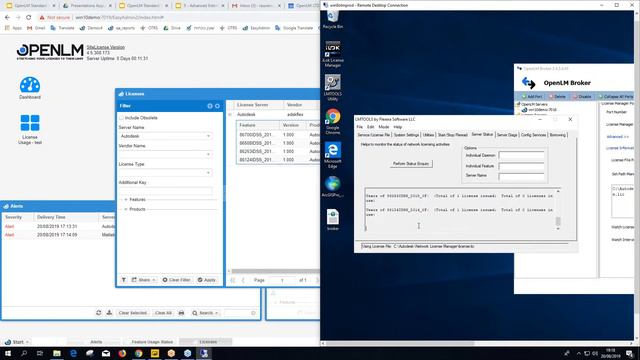Viewport: 640px width, 360px height.
Task: Open the Mail app from the taskbar
Action: [x=106, y=353]
